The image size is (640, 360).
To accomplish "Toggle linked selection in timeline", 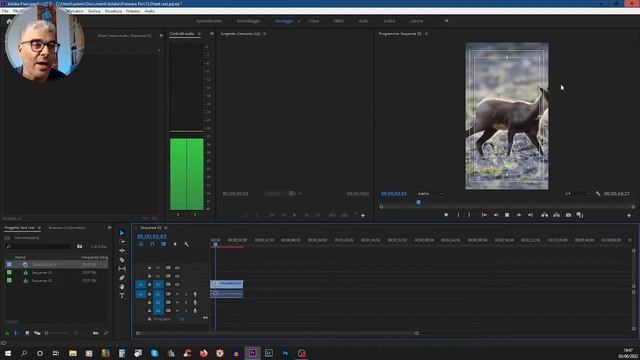I will 164,244.
